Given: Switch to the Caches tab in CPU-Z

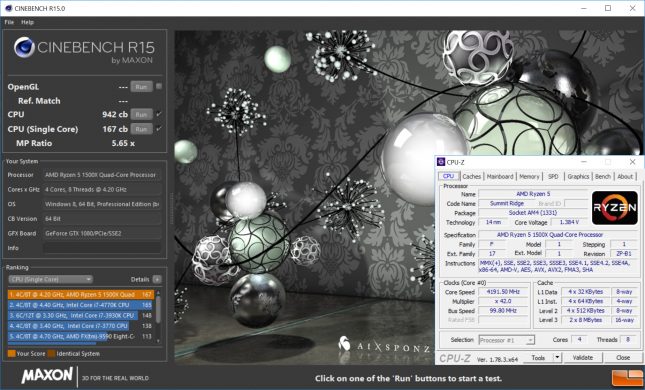Looking at the screenshot, I should coord(471,176).
